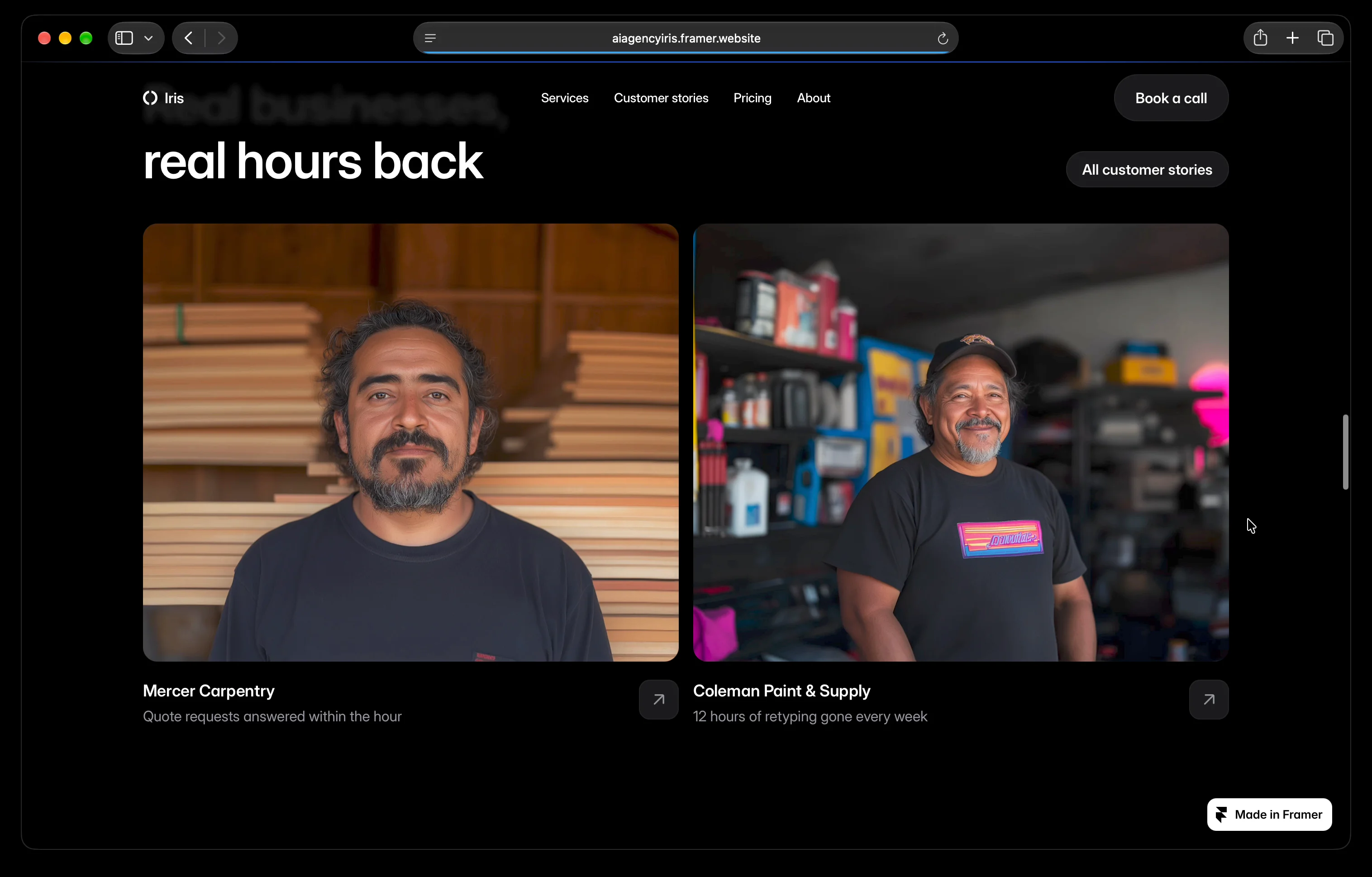1372x877 pixels.
Task: Open the Share icon in Safari toolbar
Action: click(1260, 38)
